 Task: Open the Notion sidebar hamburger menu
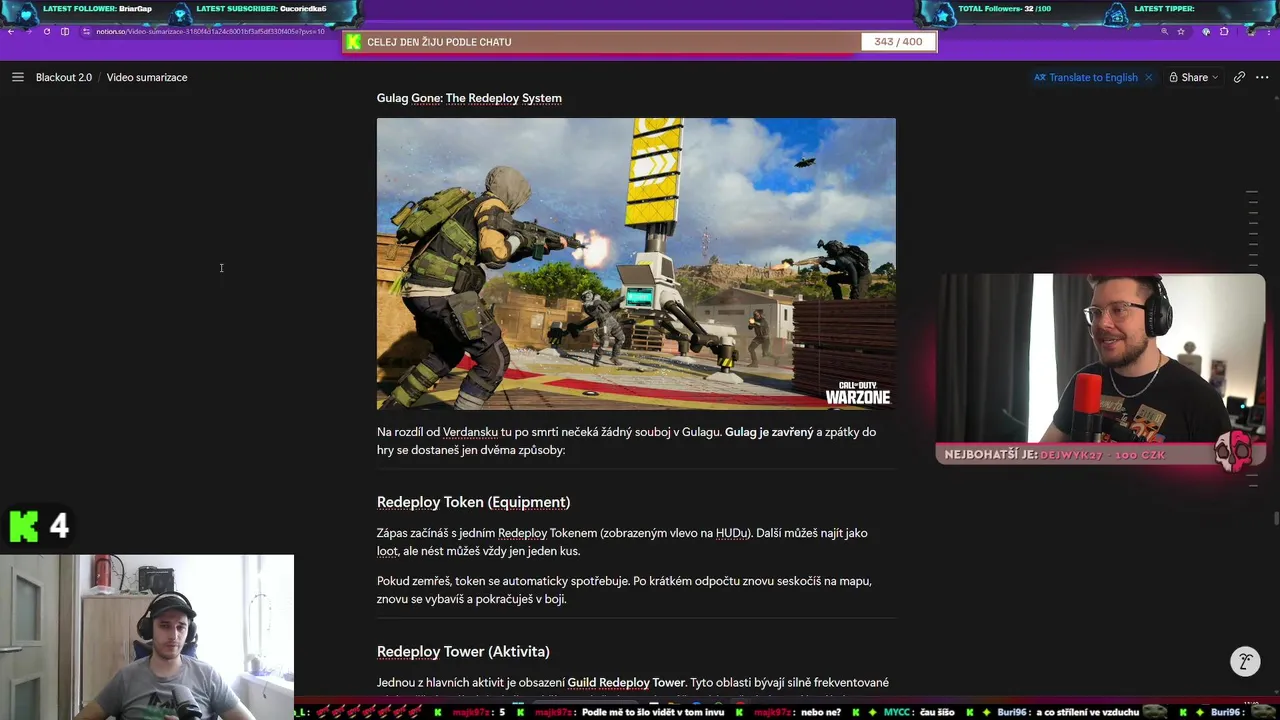pyautogui.click(x=17, y=77)
